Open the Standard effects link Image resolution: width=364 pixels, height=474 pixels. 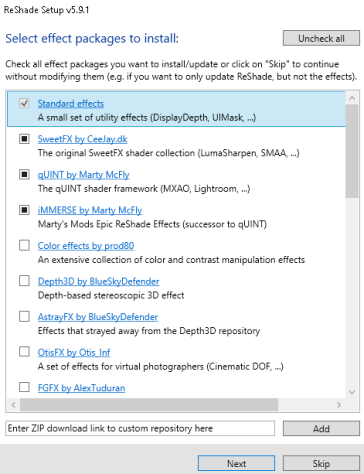pos(71,104)
